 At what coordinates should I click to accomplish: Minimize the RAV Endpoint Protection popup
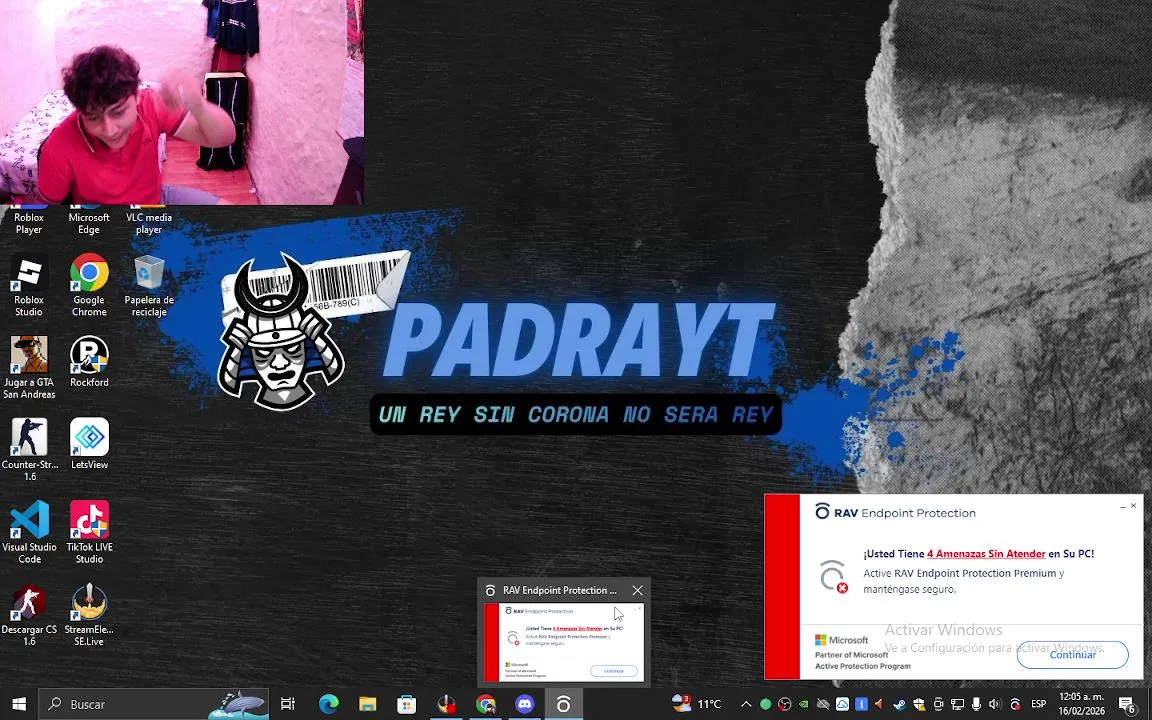click(x=1122, y=506)
